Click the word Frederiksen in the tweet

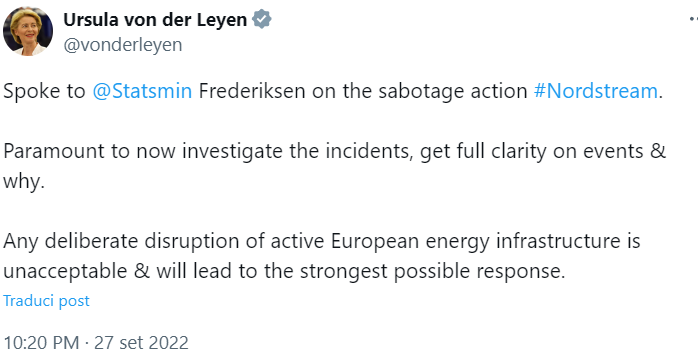(252, 91)
